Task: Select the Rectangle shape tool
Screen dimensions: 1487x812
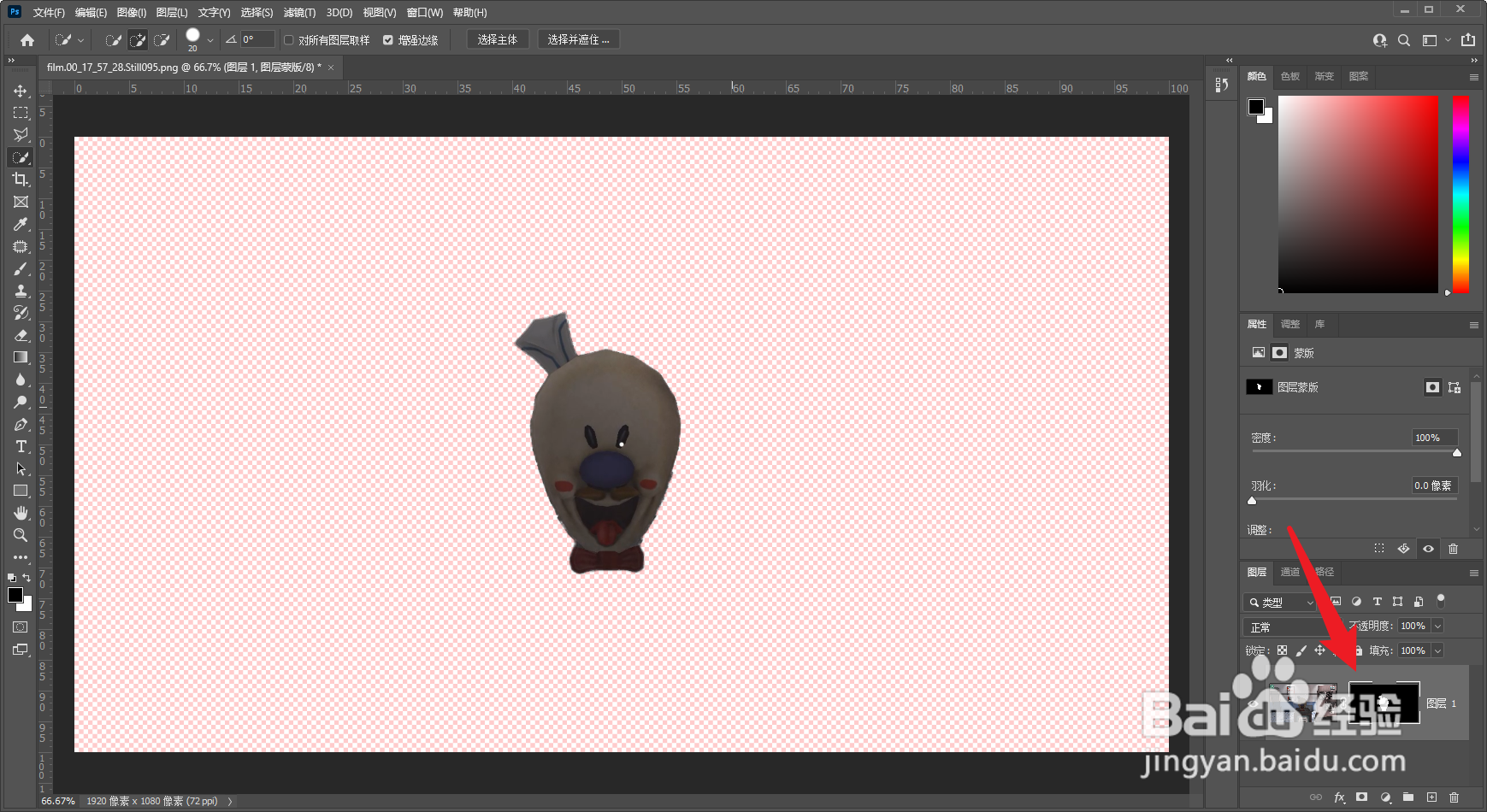Action: (x=21, y=491)
